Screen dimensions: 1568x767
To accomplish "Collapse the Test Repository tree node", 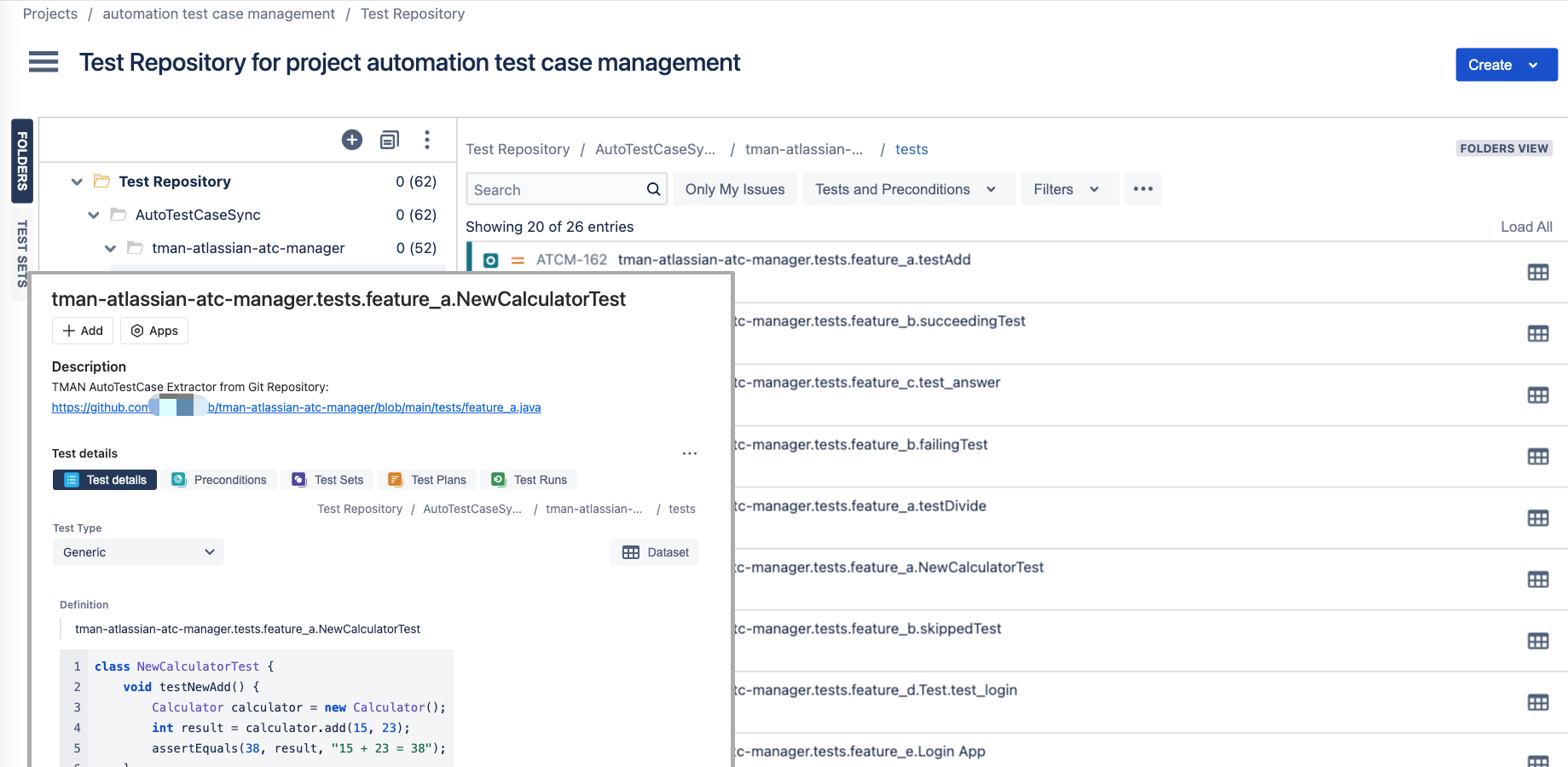I will tap(77, 182).
